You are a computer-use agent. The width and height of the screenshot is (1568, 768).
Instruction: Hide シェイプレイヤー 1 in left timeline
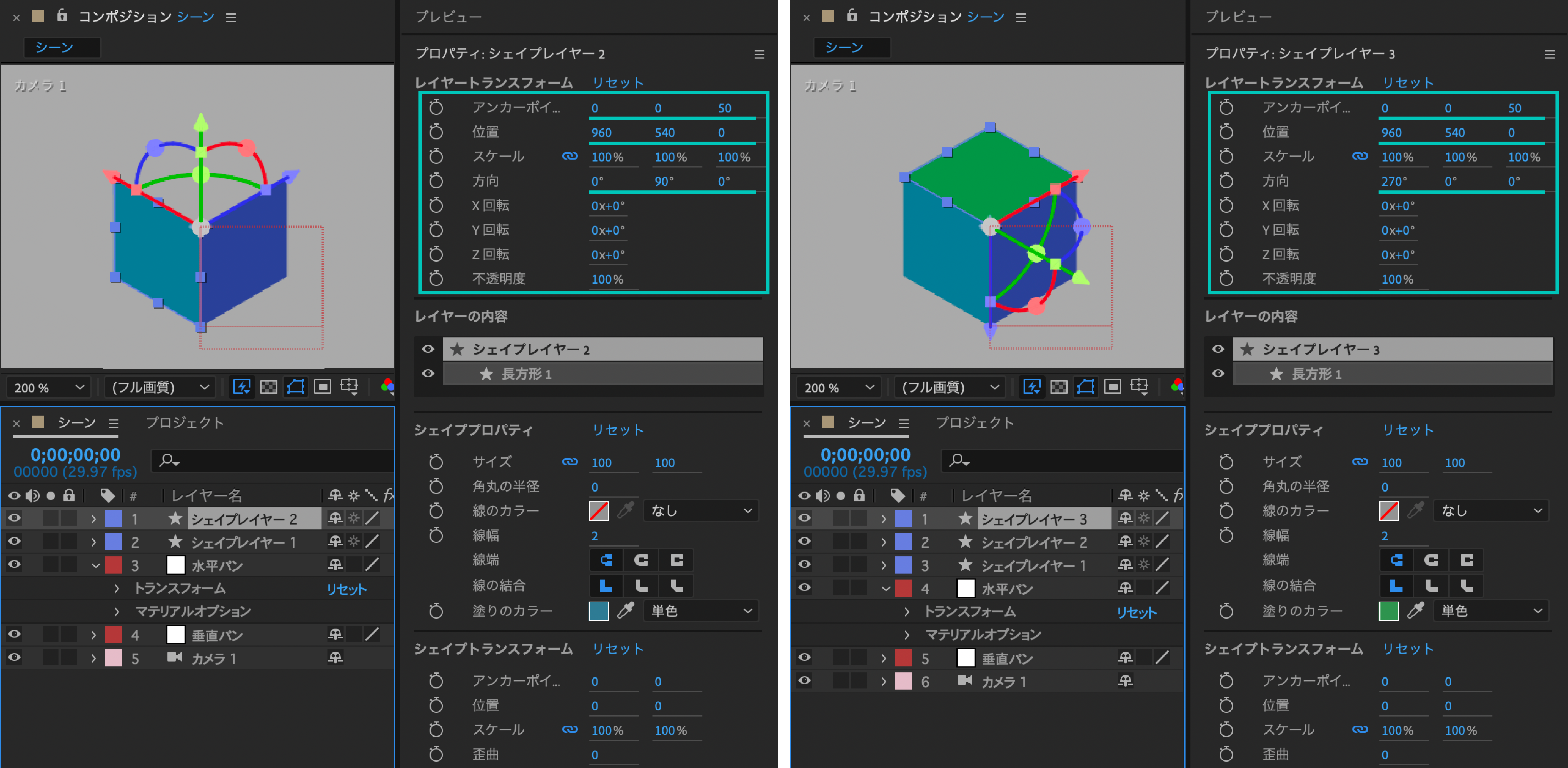click(x=14, y=541)
